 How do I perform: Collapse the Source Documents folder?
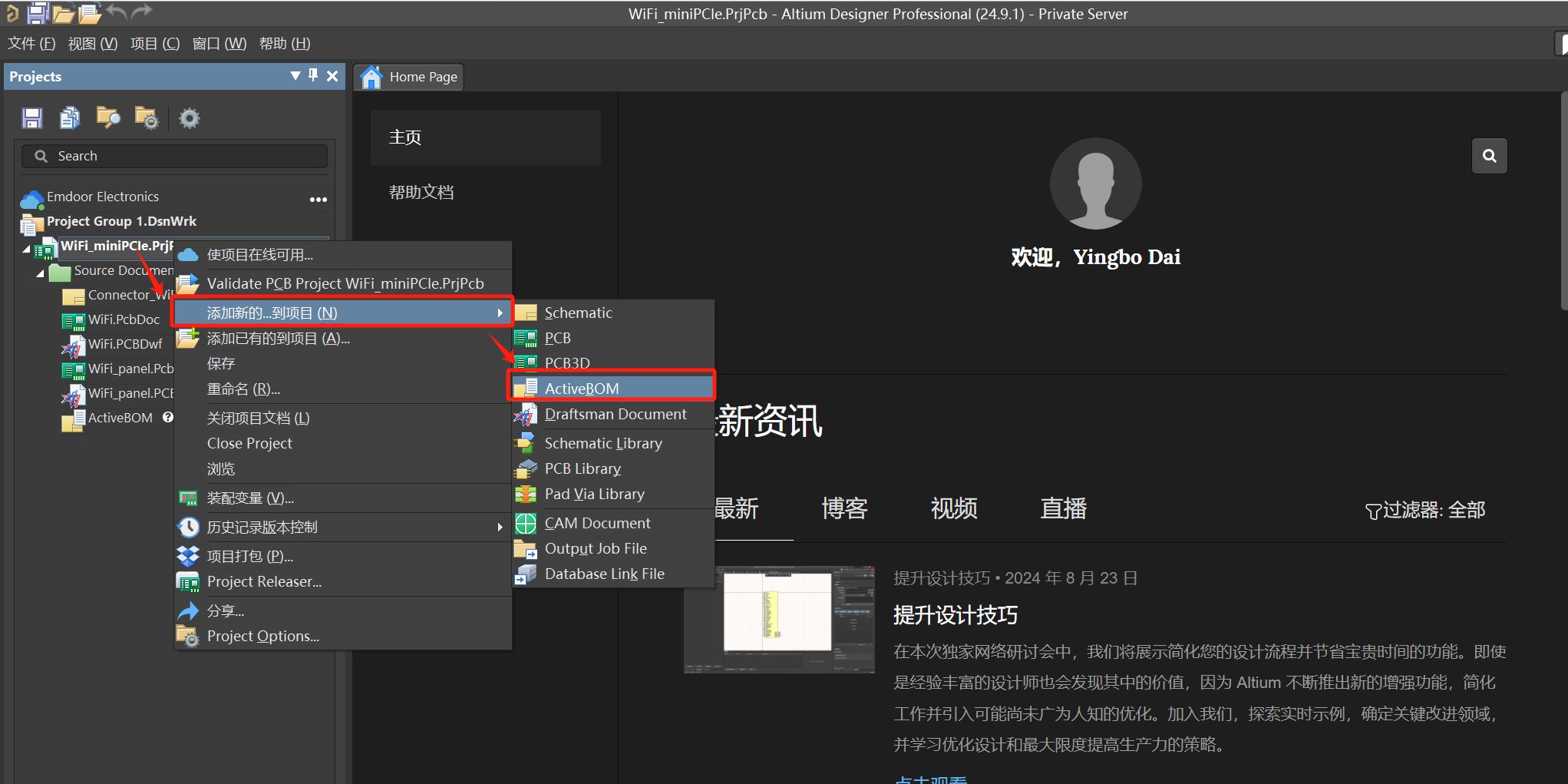pos(41,273)
